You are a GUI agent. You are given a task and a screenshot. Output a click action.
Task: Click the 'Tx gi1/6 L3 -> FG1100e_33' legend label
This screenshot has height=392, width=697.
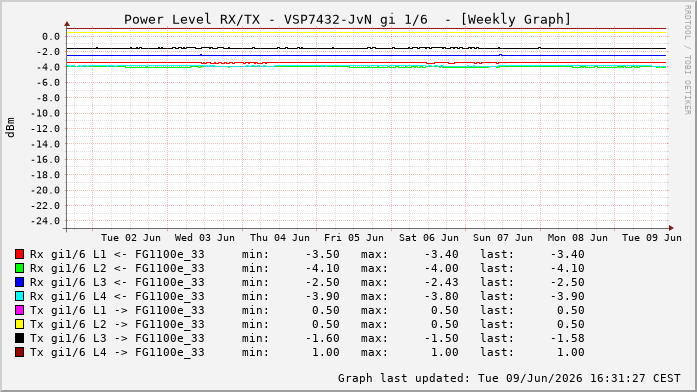pos(117,338)
